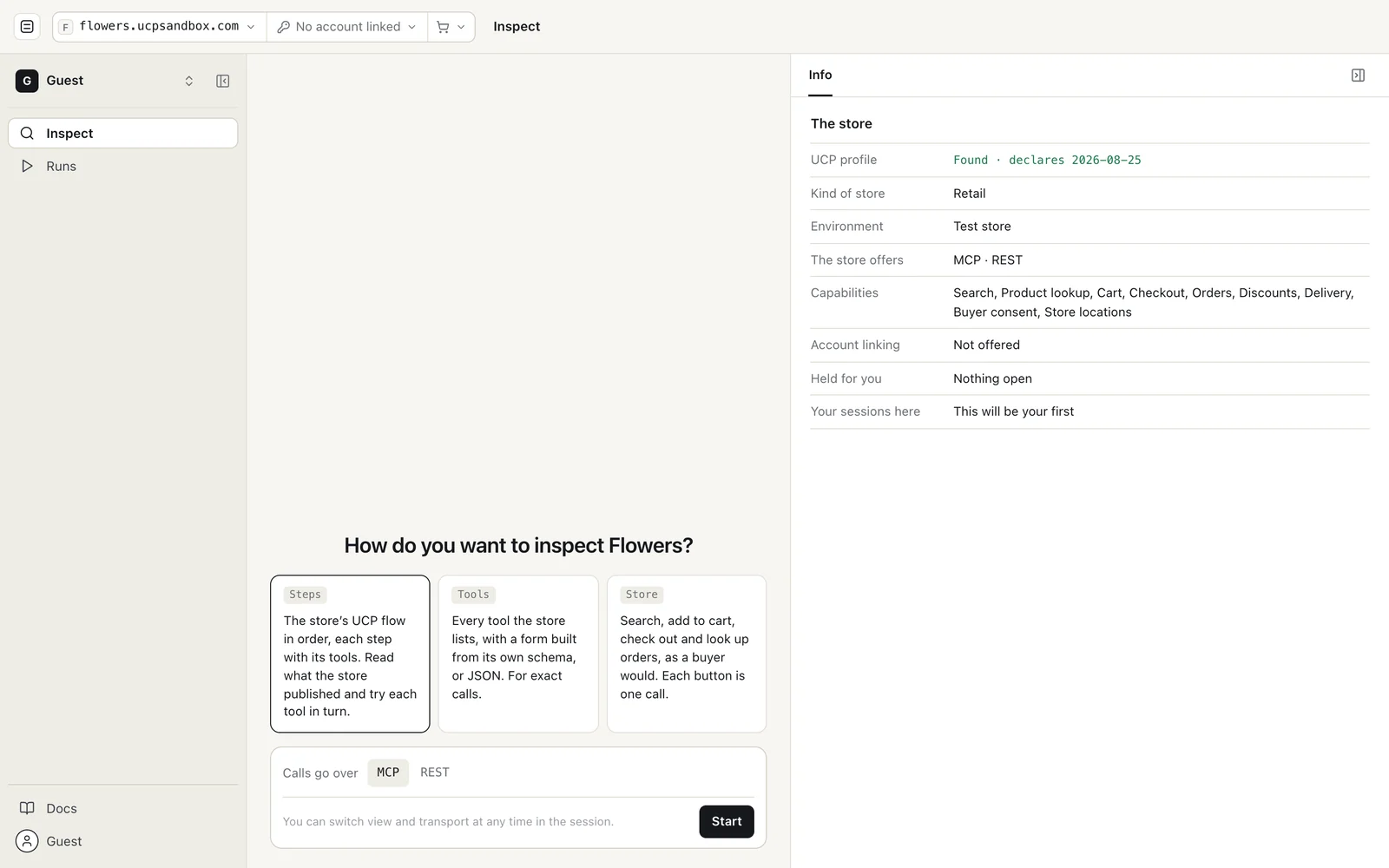Viewport: 1389px width, 868px height.
Task: Collapse the left sidebar panel
Action: tap(222, 81)
